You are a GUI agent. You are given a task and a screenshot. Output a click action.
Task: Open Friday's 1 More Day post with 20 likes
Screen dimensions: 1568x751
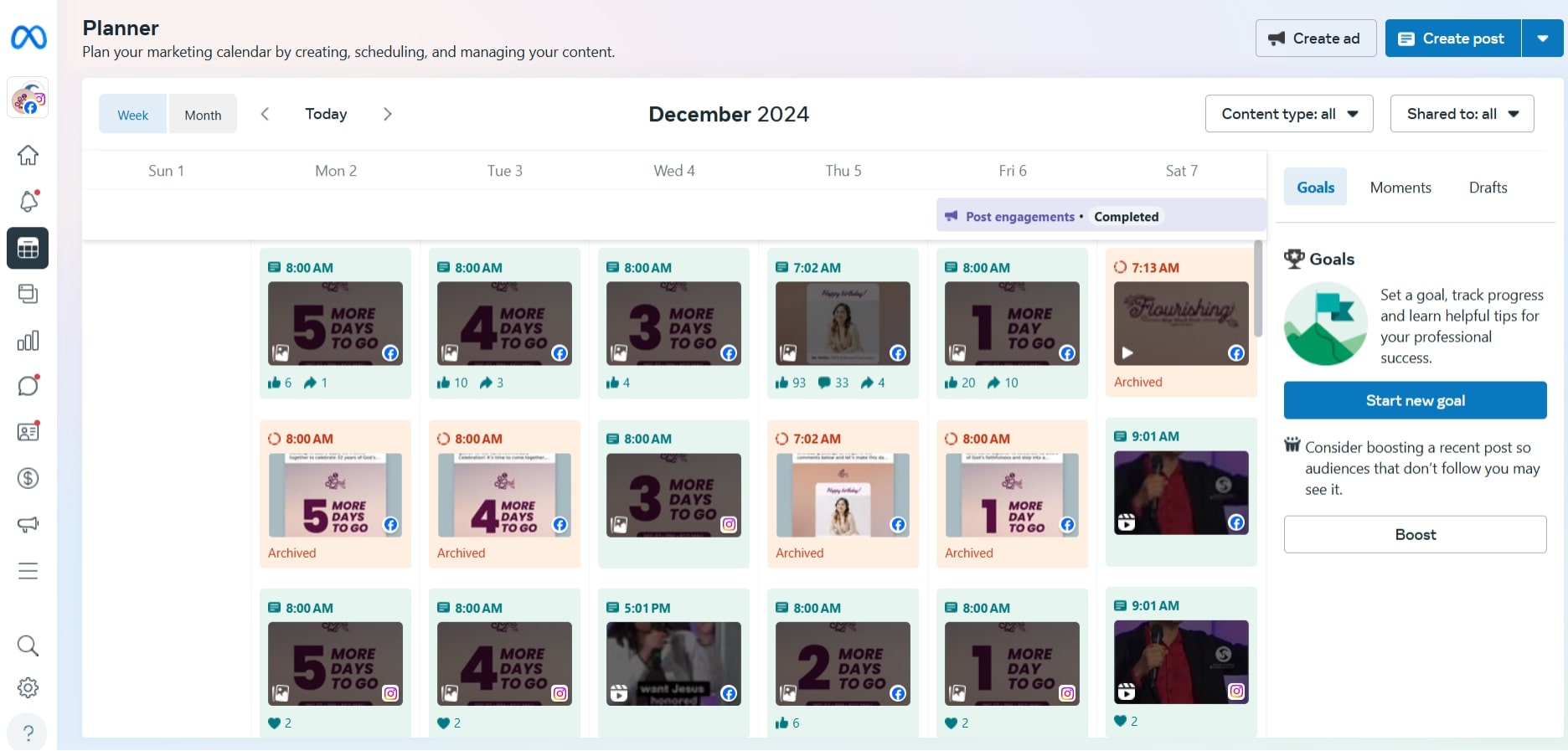click(1012, 323)
